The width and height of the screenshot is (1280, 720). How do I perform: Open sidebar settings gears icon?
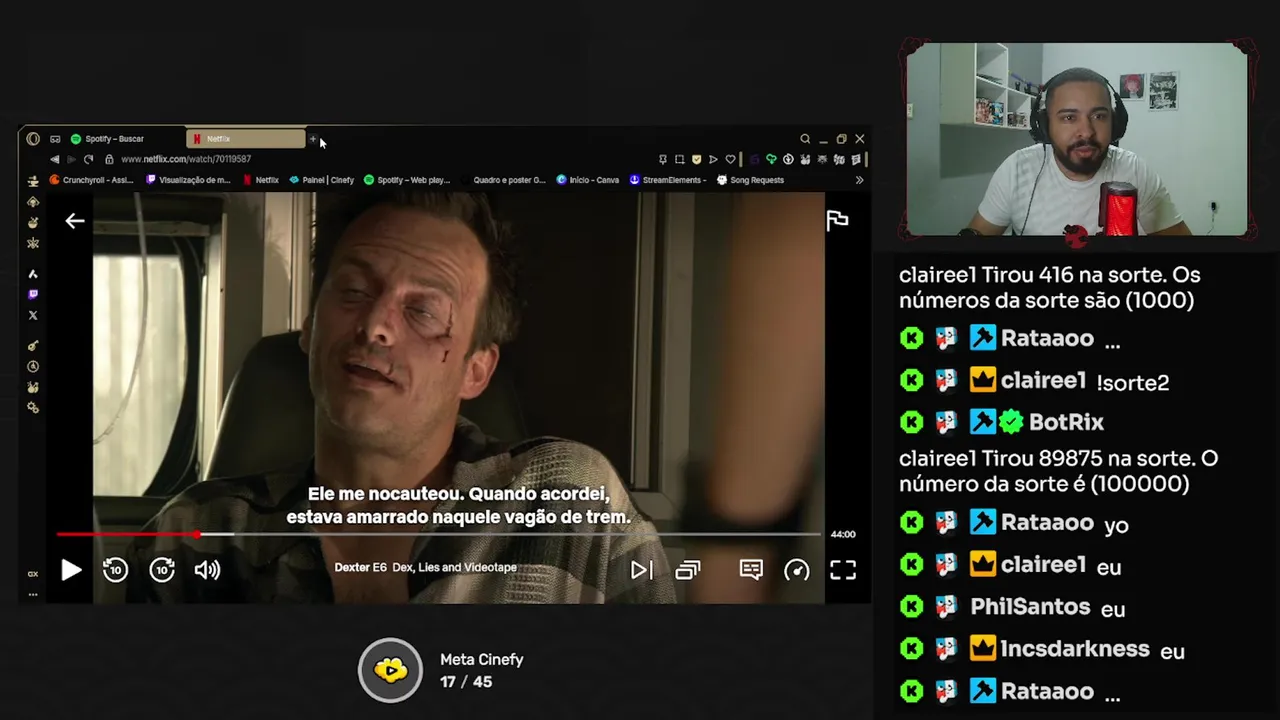tap(33, 408)
